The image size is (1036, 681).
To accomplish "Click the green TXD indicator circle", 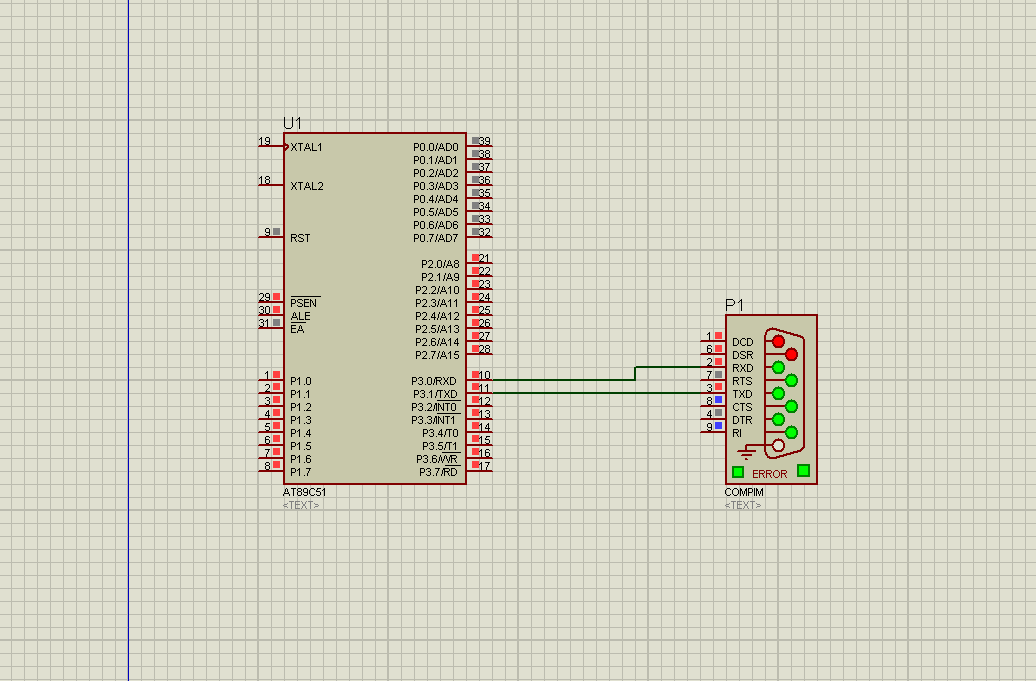I will [x=778, y=394].
